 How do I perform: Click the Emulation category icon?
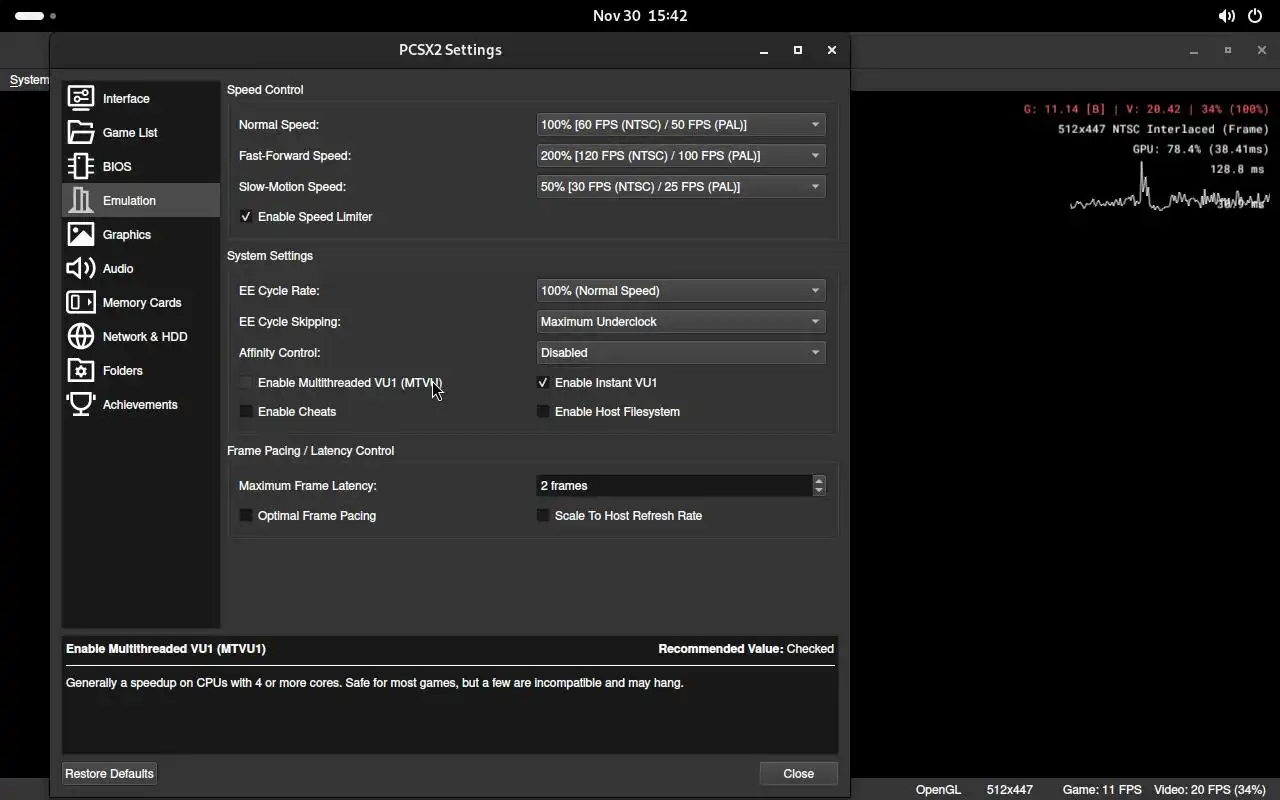[81, 200]
